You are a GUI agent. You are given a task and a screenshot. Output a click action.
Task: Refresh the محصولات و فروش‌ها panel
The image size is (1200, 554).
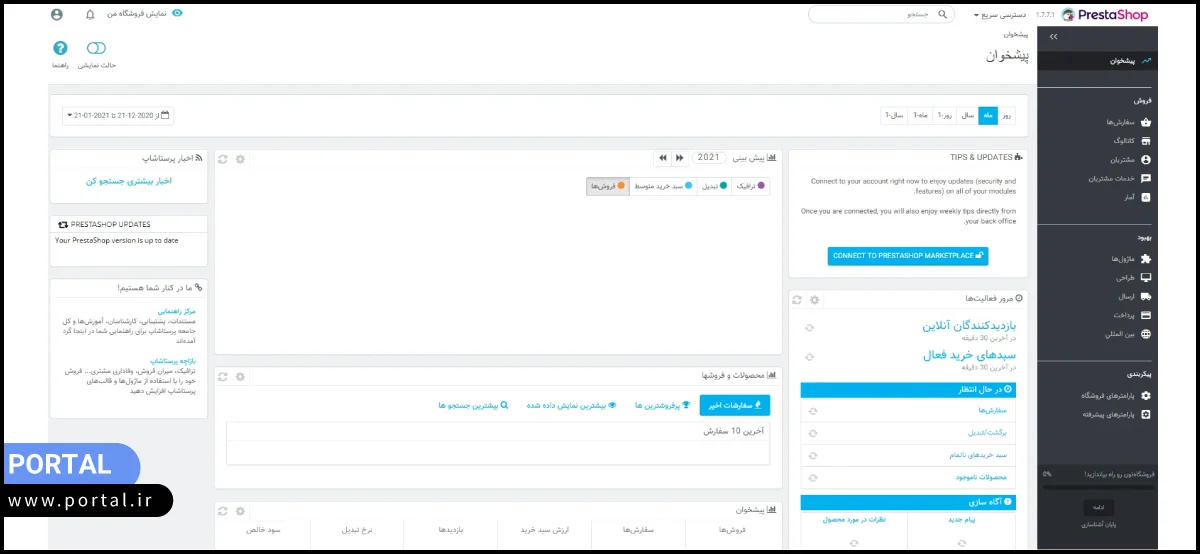click(222, 376)
